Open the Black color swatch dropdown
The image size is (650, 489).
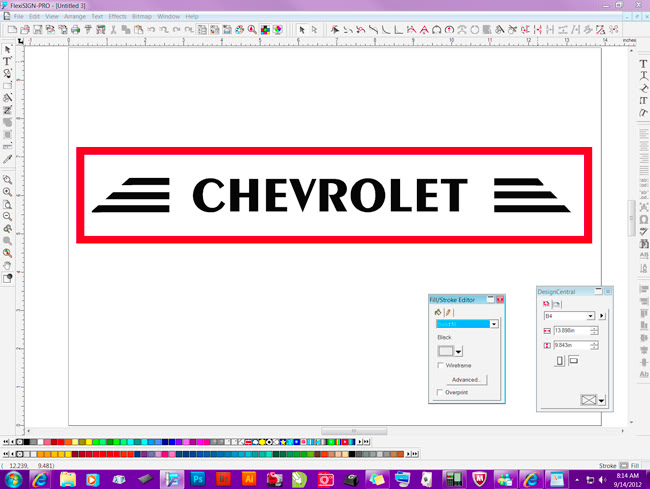pos(458,351)
